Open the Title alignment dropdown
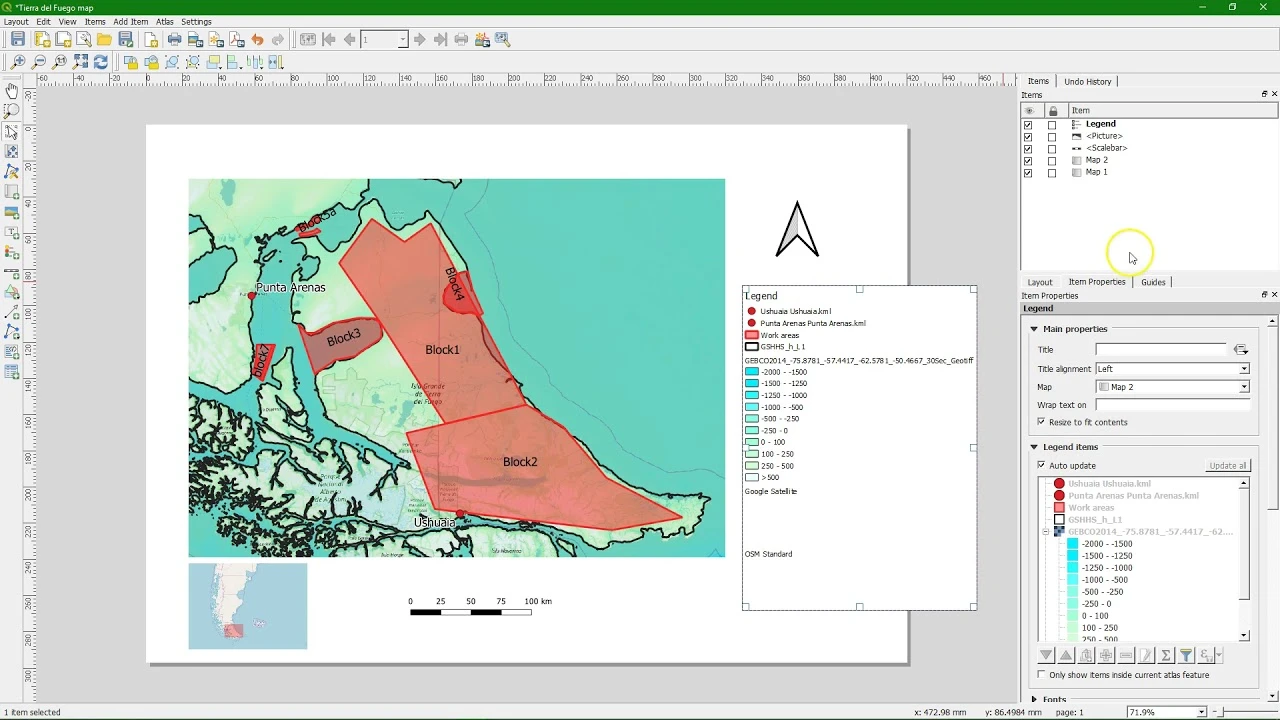The width and height of the screenshot is (1280, 720). click(x=1172, y=369)
